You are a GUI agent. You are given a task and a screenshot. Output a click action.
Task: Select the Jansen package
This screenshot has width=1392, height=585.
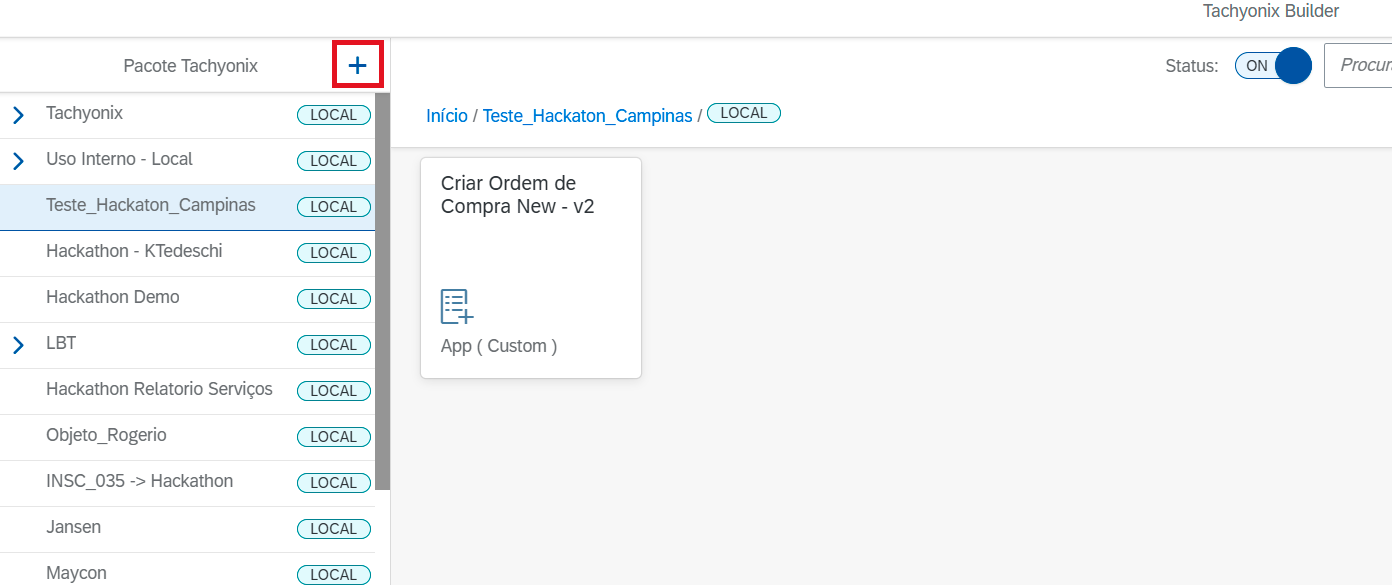click(73, 527)
